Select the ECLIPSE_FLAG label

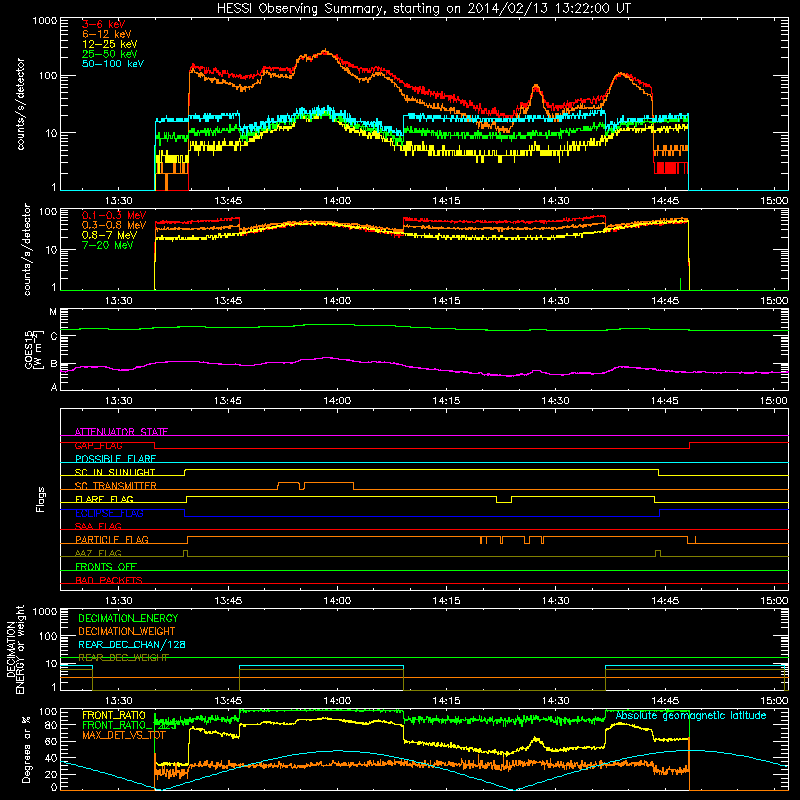point(109,513)
